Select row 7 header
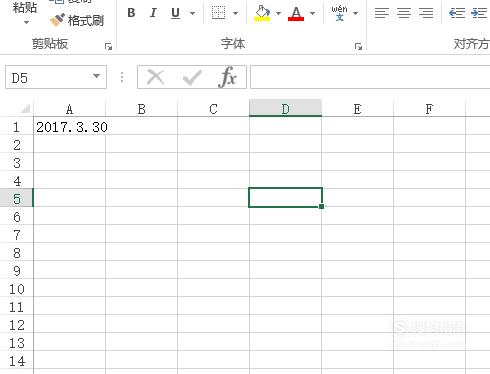 16,235
